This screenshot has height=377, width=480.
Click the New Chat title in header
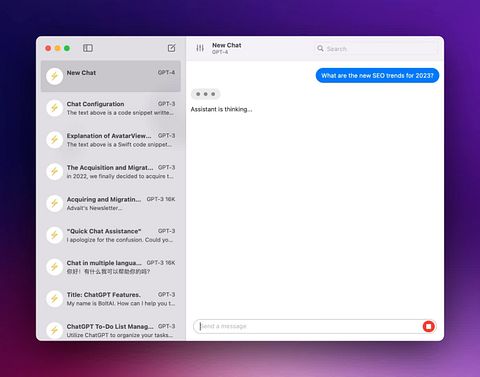coord(227,45)
